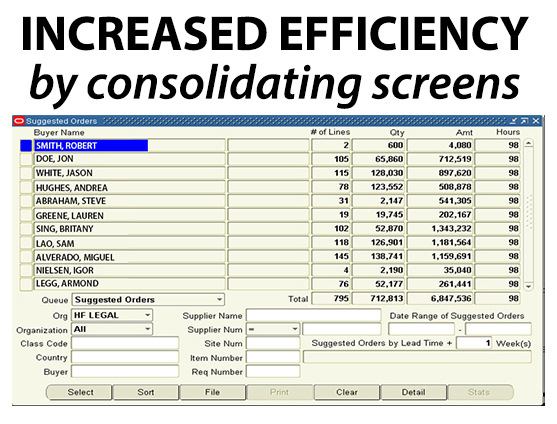
Task: Click the Clear button
Action: (347, 392)
